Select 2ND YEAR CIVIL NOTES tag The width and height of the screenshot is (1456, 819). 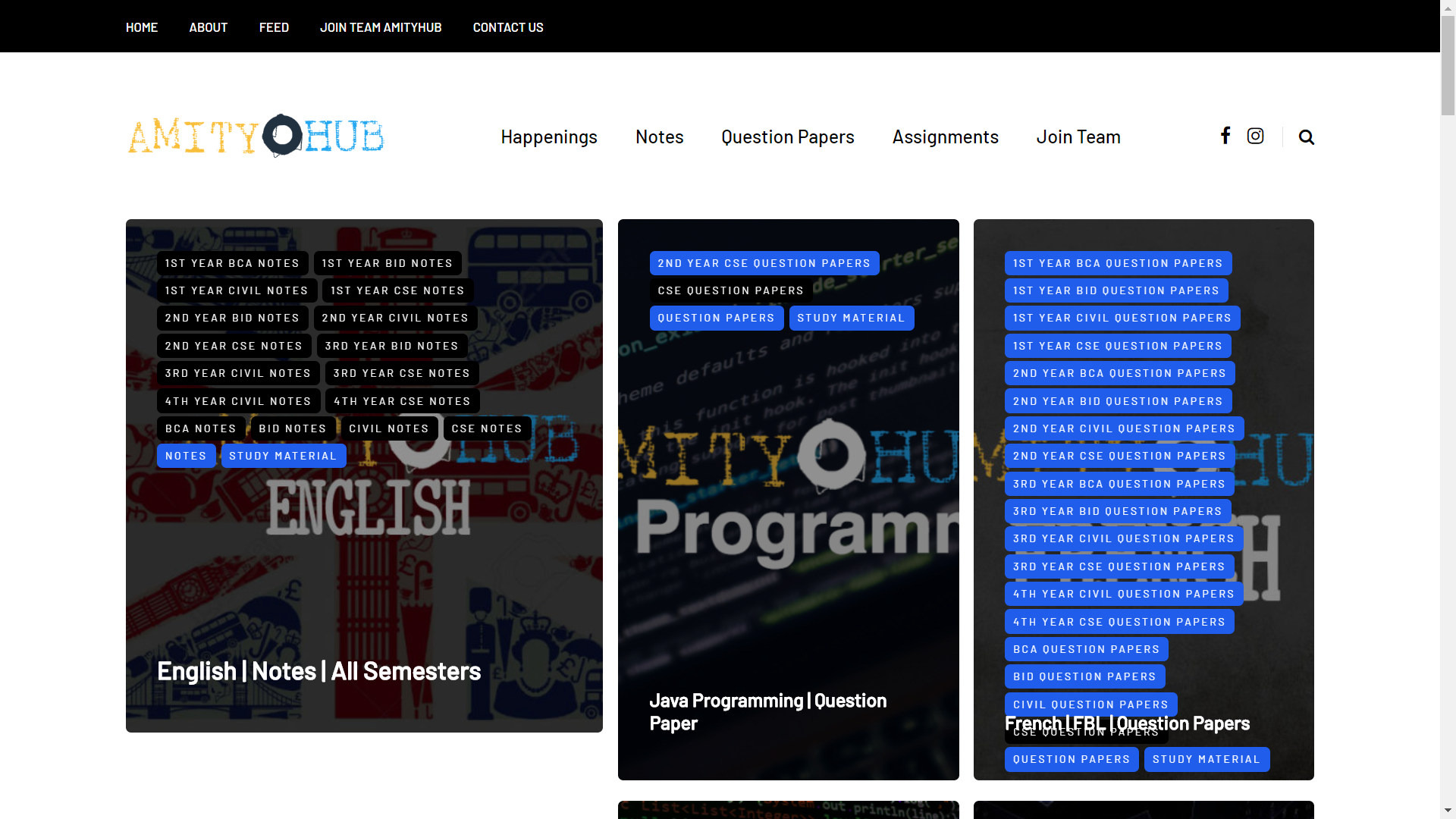(x=395, y=318)
